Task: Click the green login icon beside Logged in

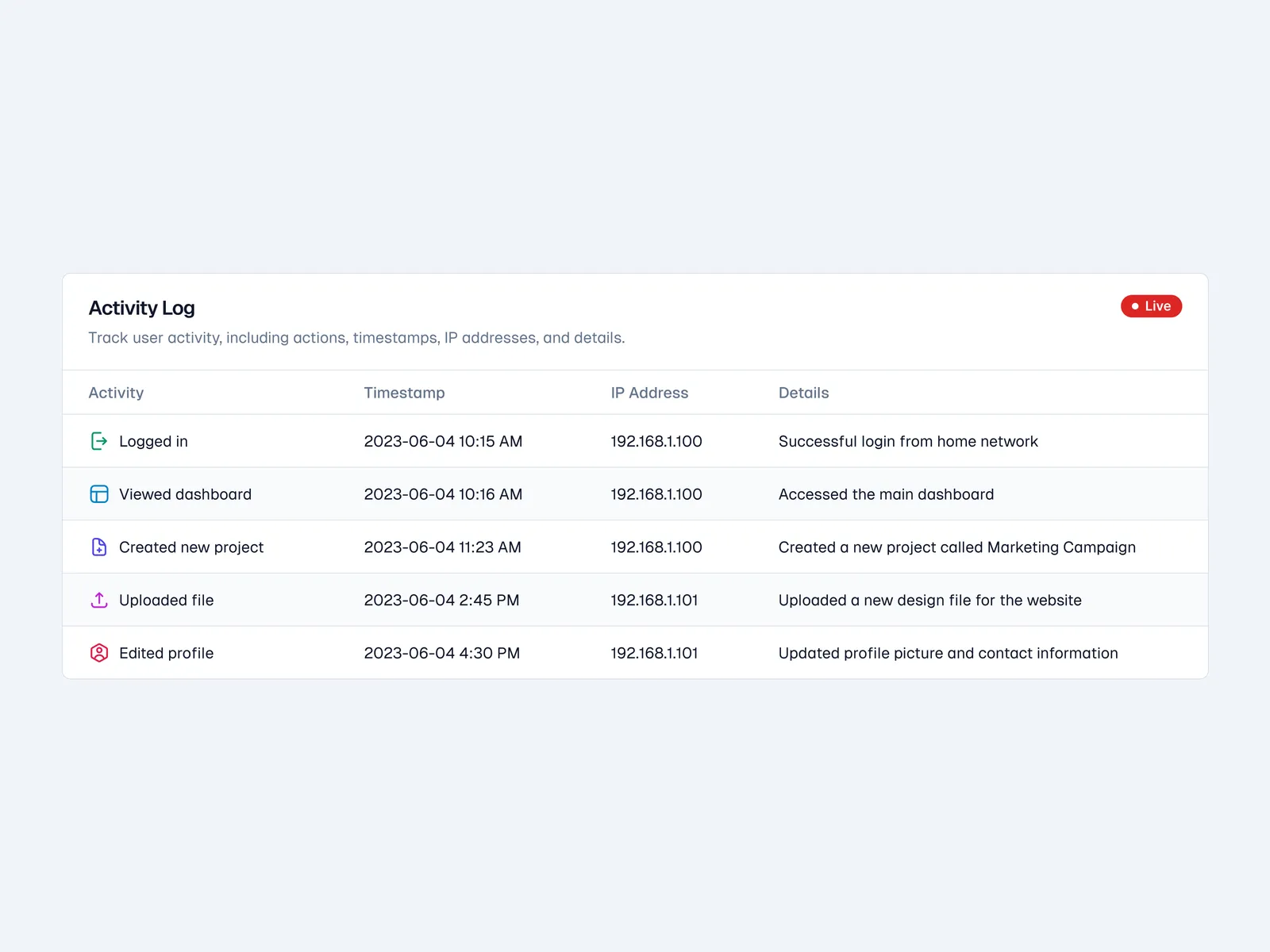Action: (x=98, y=441)
